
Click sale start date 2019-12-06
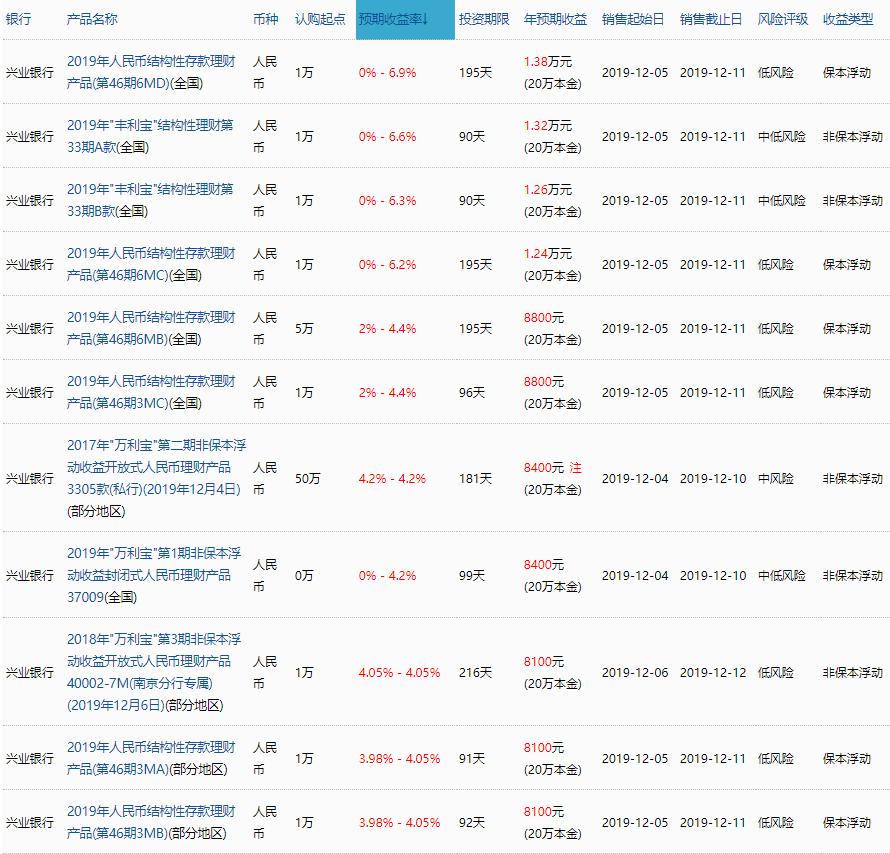click(x=635, y=673)
